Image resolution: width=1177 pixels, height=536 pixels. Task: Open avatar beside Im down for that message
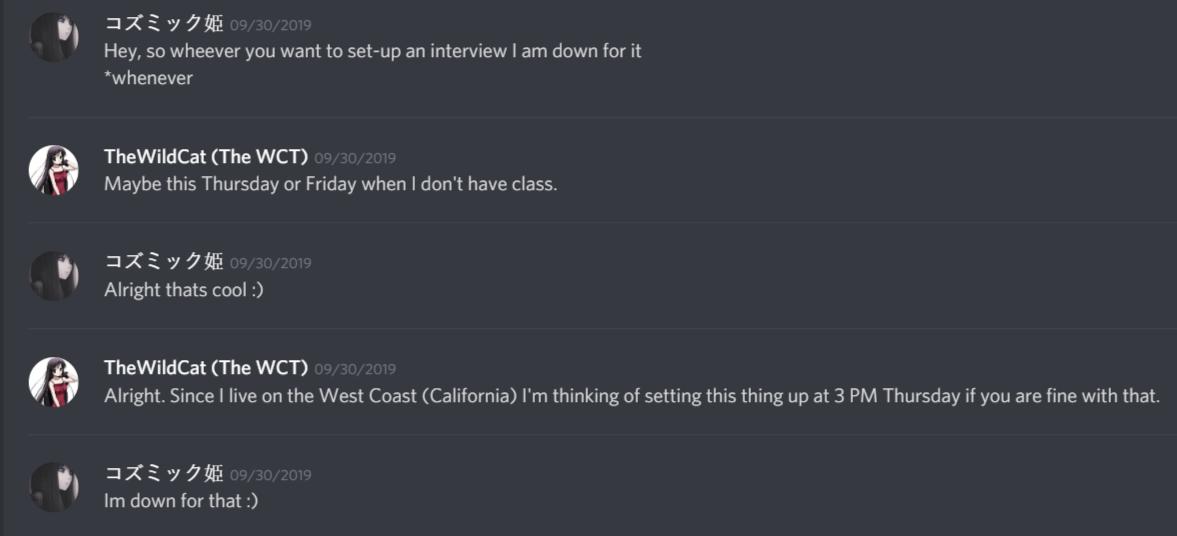point(53,487)
